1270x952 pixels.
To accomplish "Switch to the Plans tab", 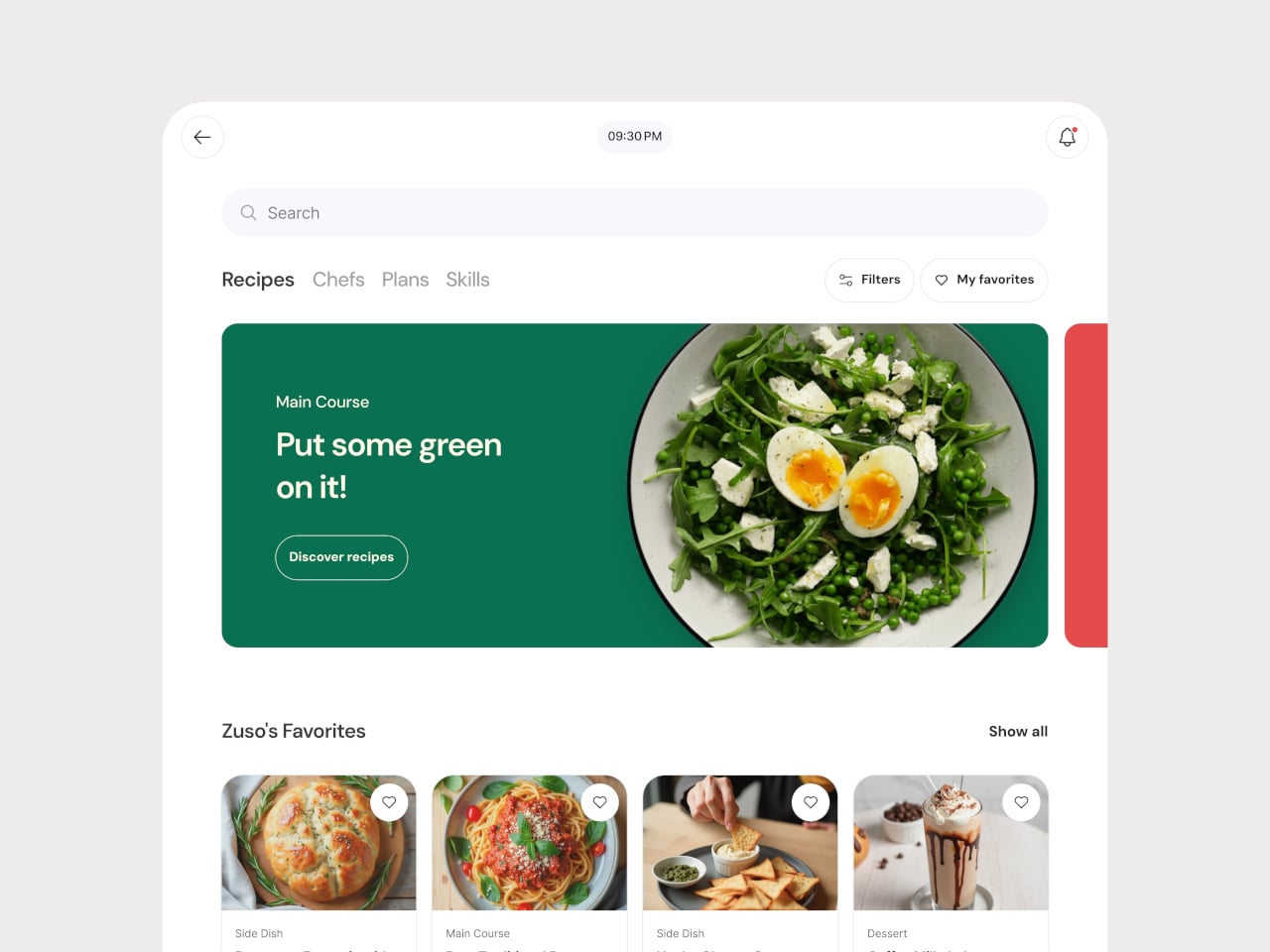I will (x=405, y=280).
